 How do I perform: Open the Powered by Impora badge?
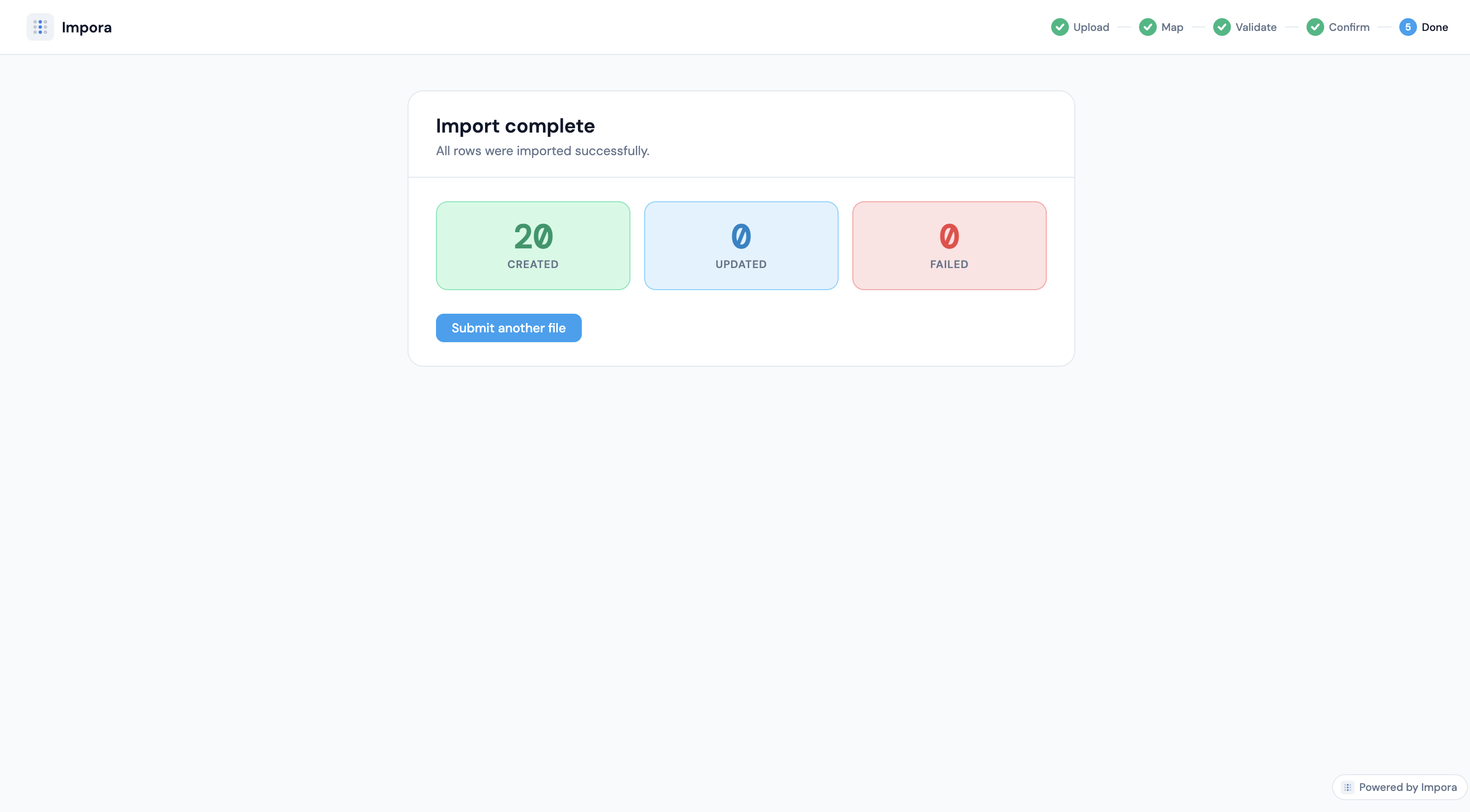[1399, 787]
